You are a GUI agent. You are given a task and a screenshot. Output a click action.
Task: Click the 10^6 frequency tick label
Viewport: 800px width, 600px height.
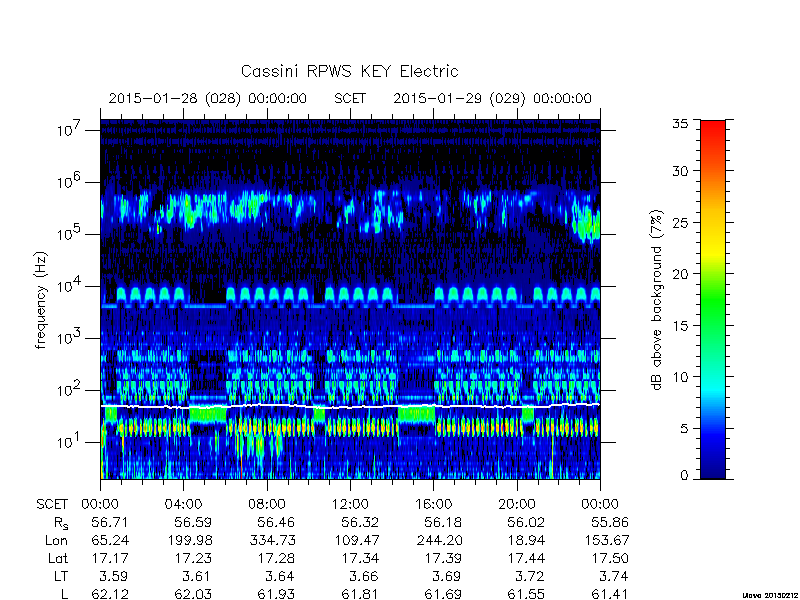69,182
